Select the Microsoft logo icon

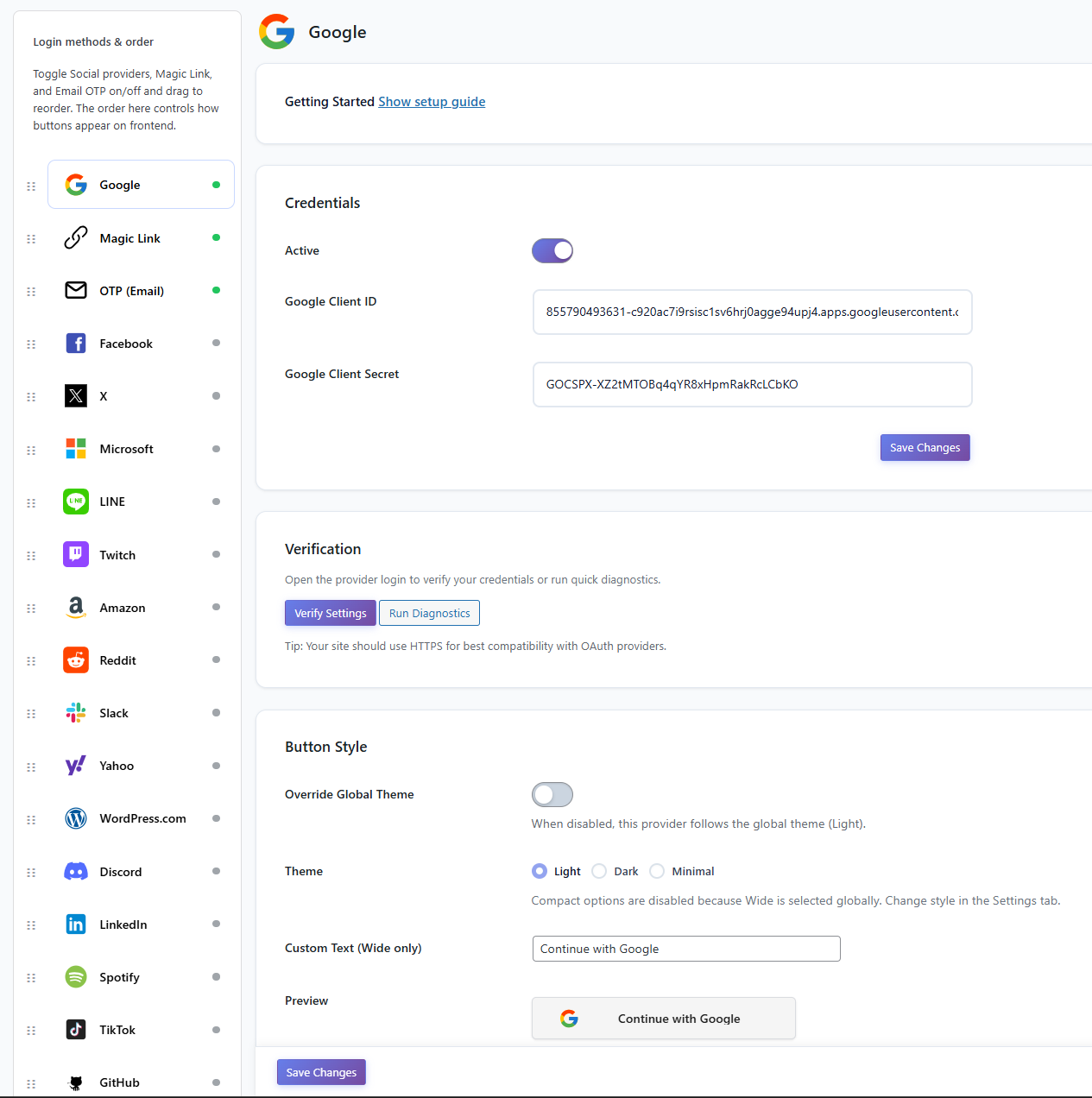pyautogui.click(x=76, y=449)
